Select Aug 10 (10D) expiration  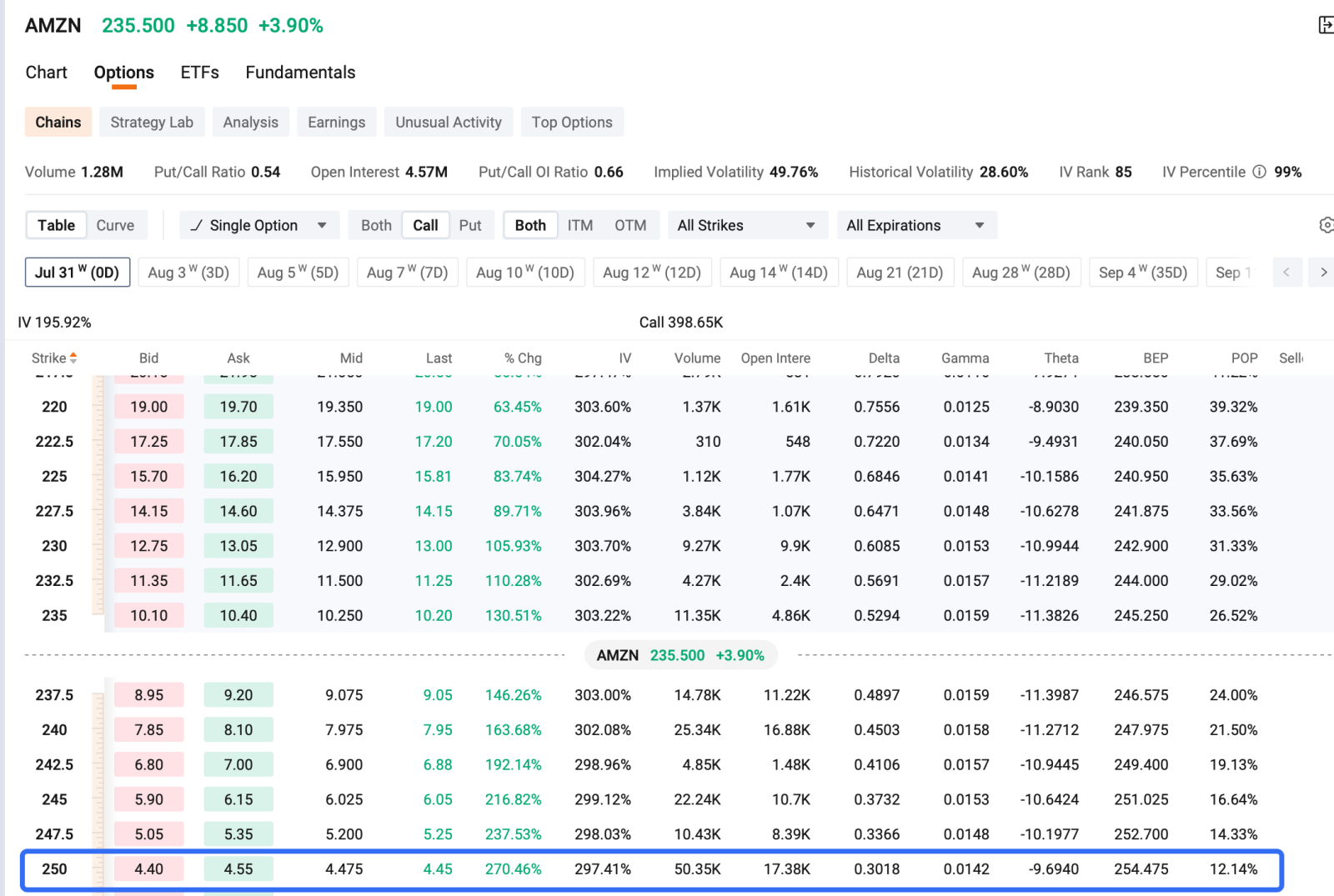[x=525, y=273]
